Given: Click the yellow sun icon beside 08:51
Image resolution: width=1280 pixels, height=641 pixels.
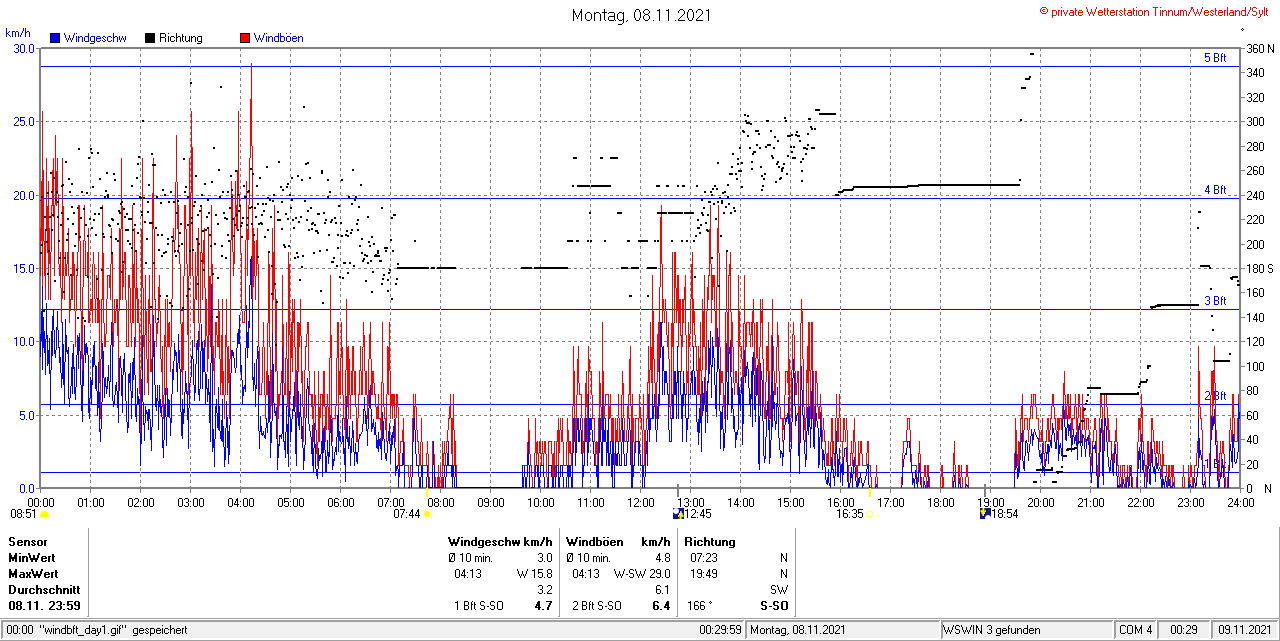Looking at the screenshot, I should [44, 514].
